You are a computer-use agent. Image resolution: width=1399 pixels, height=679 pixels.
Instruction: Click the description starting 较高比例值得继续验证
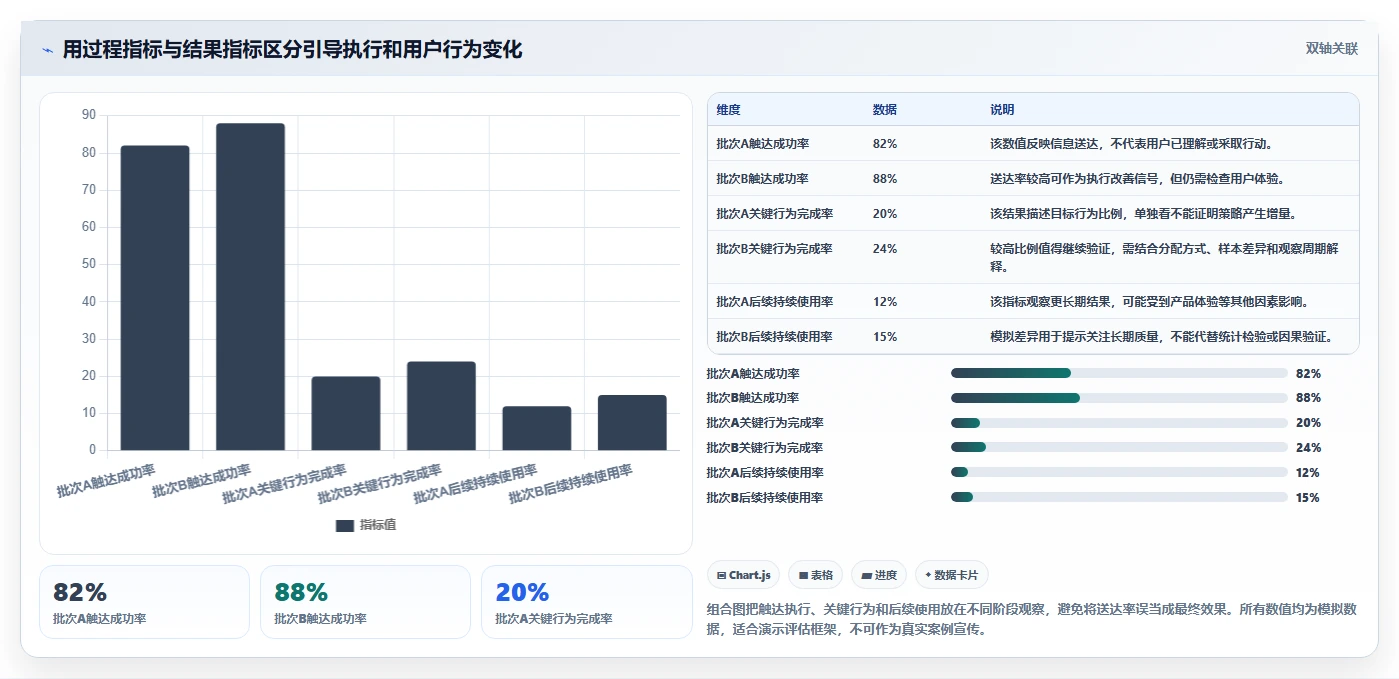1164,258
